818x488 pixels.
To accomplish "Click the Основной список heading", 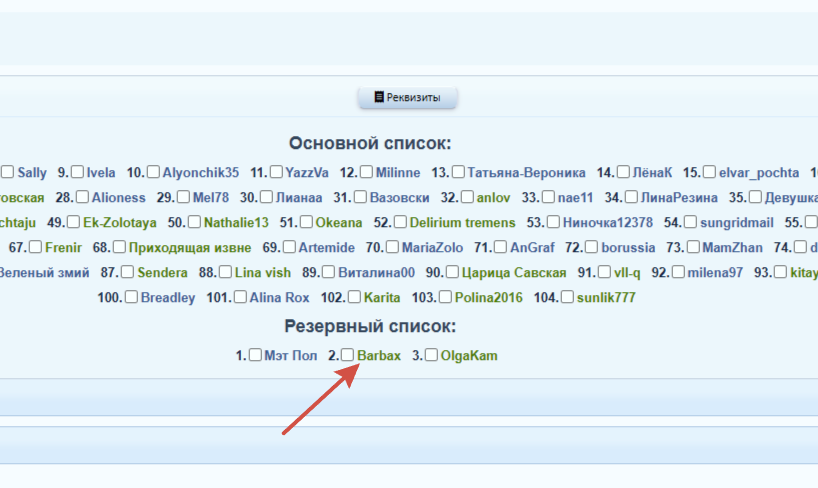I will [370, 144].
